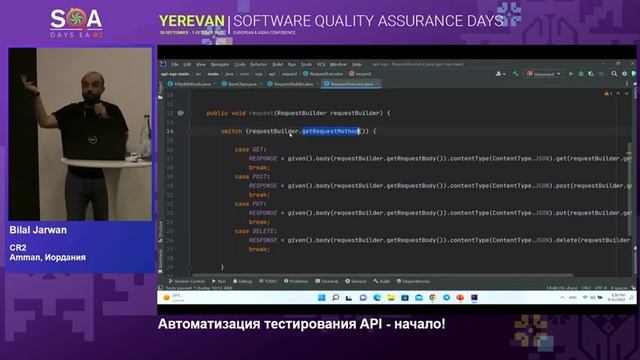Screen dimensions: 640x360
Task: Click the Search Everywhere magnifier icon
Action: pos(614,74)
